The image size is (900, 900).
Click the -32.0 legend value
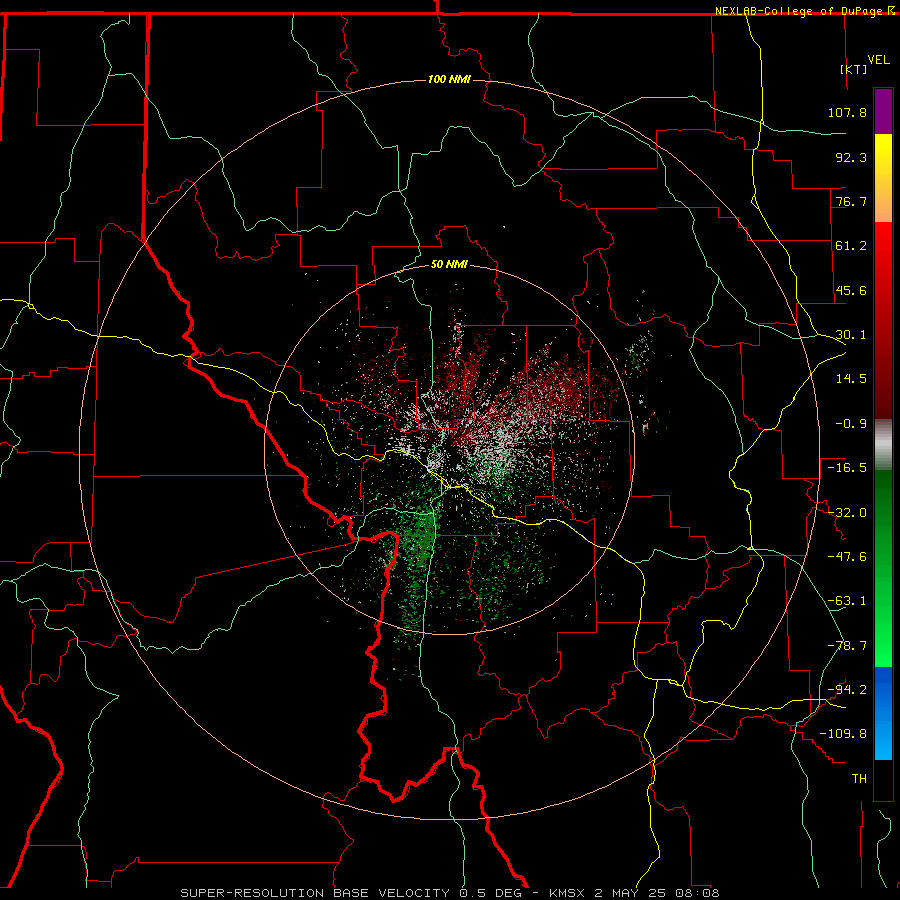click(847, 513)
